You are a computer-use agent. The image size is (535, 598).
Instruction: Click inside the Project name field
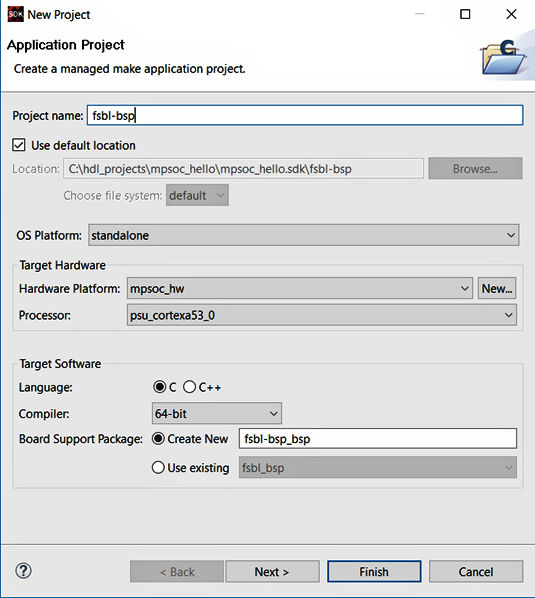(x=305, y=115)
